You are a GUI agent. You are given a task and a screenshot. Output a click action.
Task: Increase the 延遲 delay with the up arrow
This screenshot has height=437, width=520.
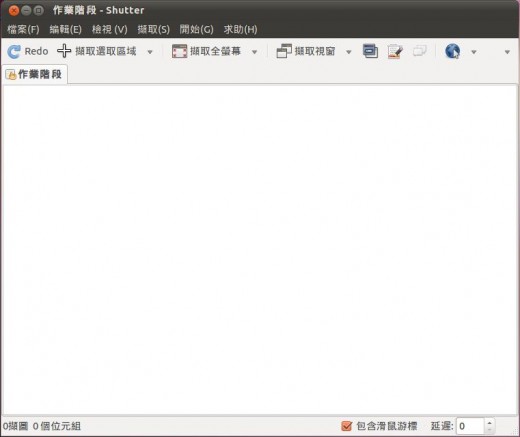point(489,423)
